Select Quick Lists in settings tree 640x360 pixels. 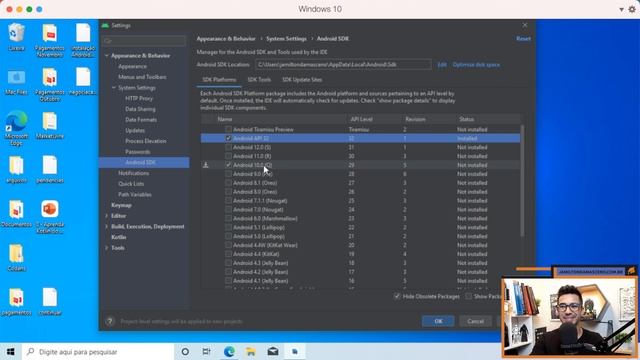[131, 184]
